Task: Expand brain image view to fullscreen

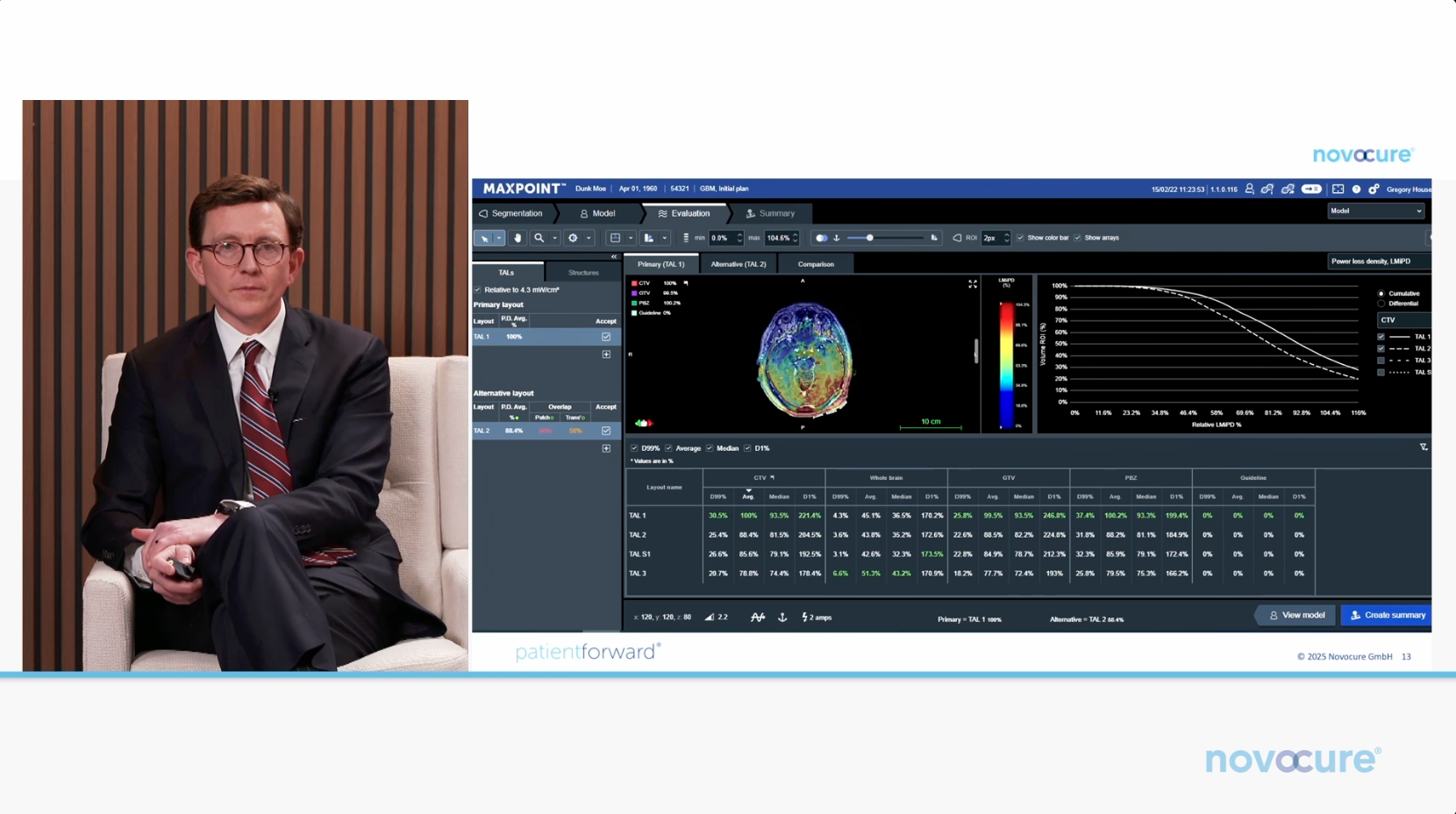Action: pyautogui.click(x=973, y=284)
